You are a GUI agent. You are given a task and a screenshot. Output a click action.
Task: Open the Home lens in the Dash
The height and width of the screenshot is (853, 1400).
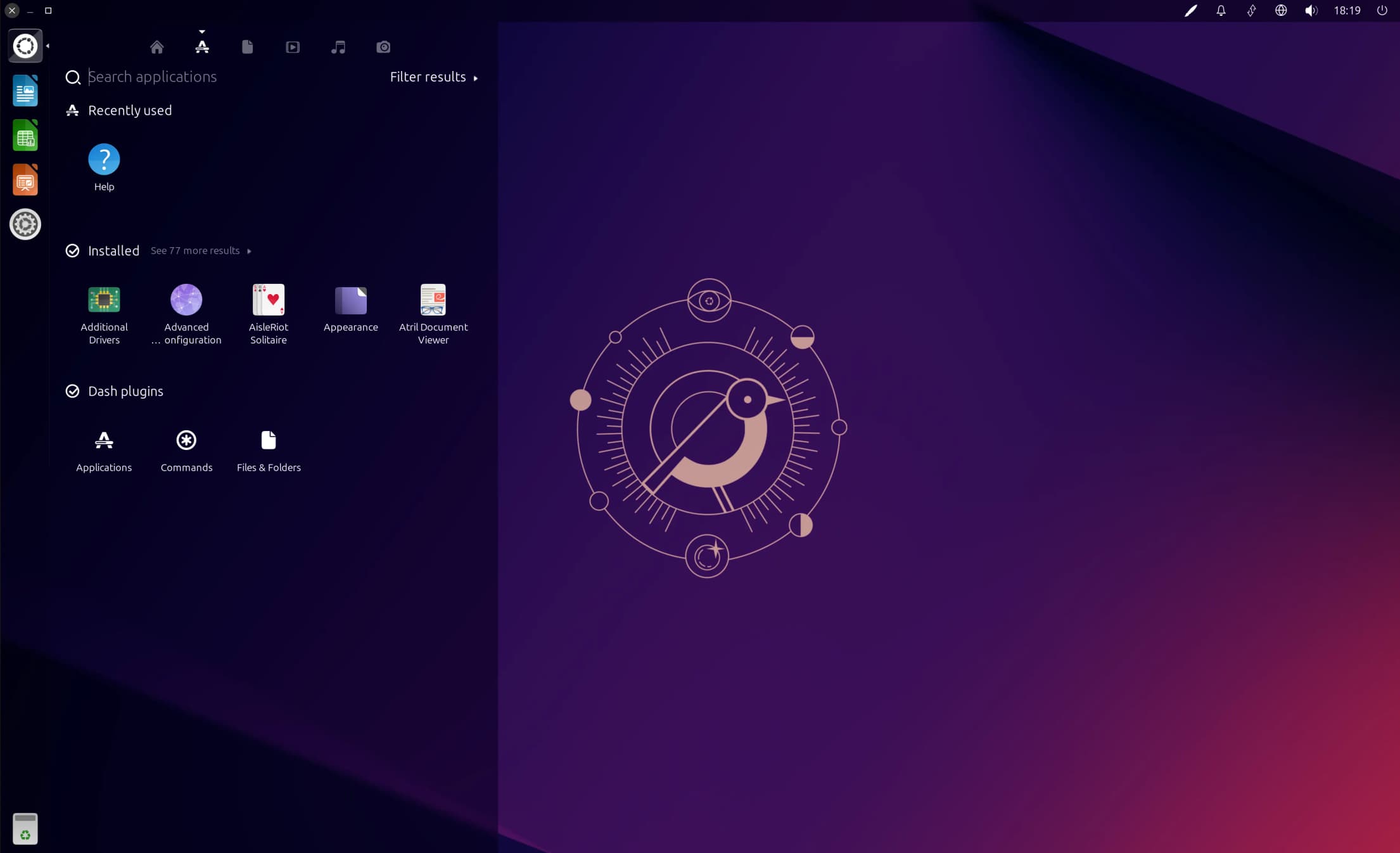click(x=157, y=47)
